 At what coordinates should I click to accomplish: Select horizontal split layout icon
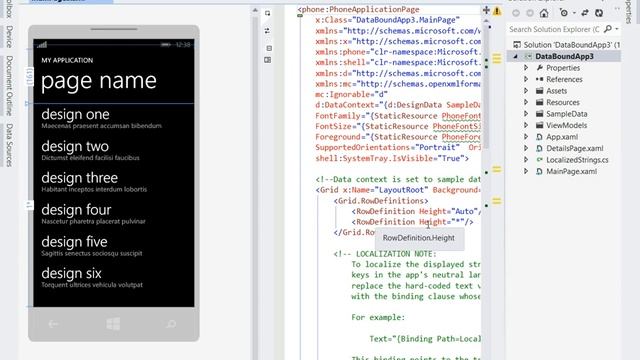[269, 48]
